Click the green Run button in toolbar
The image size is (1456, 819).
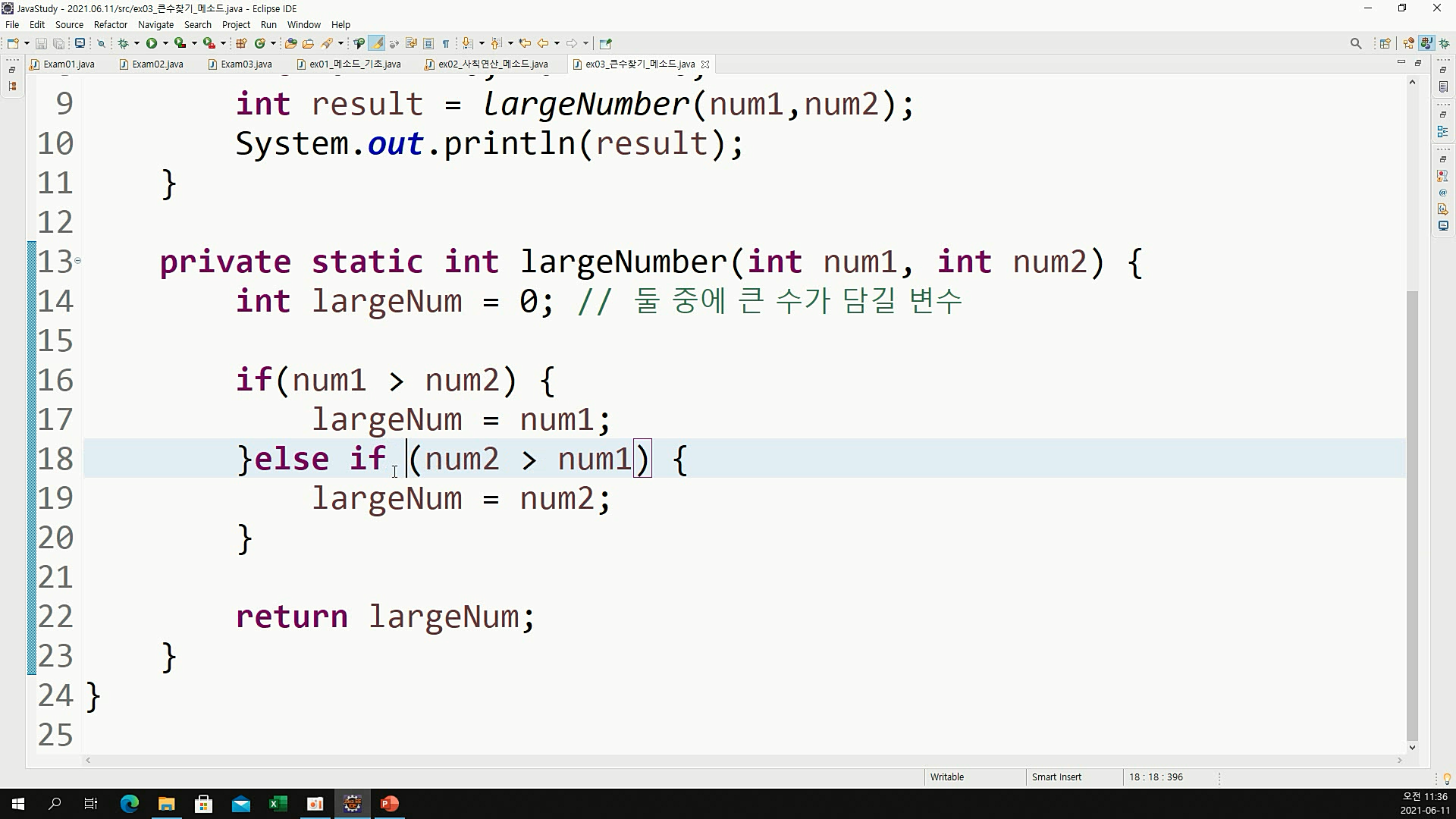152,43
